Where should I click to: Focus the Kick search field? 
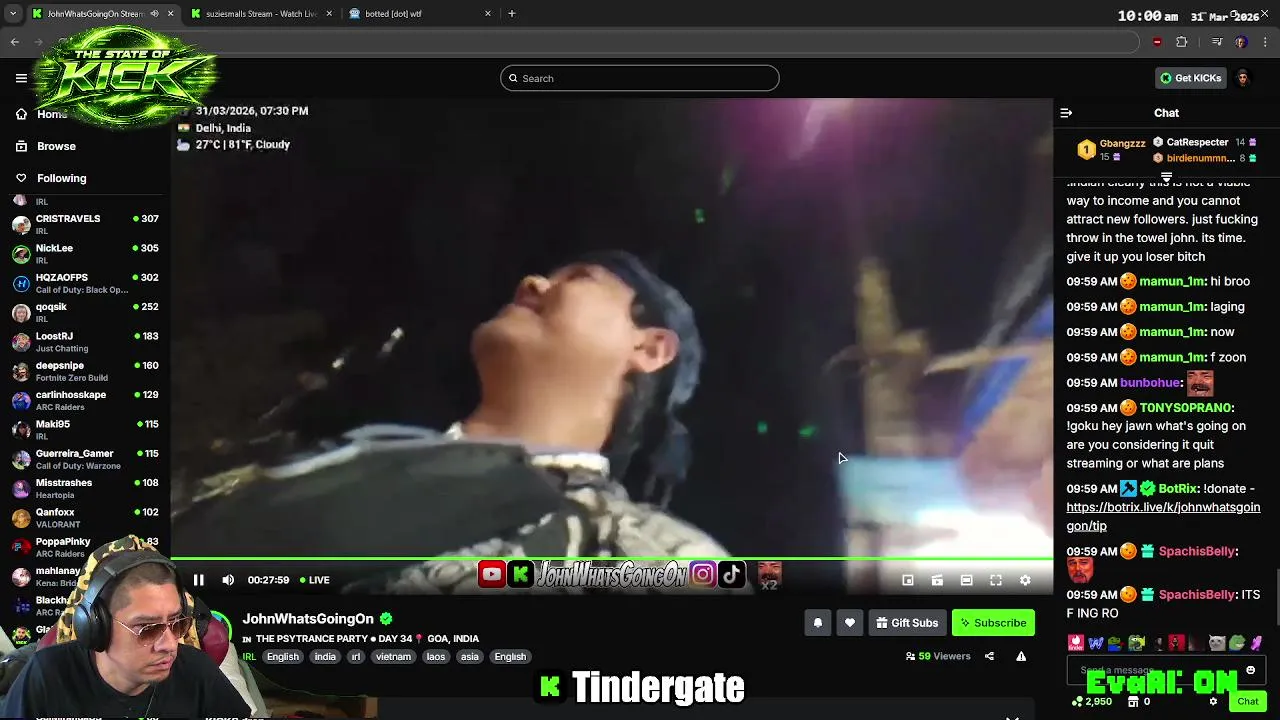pyautogui.click(x=640, y=78)
